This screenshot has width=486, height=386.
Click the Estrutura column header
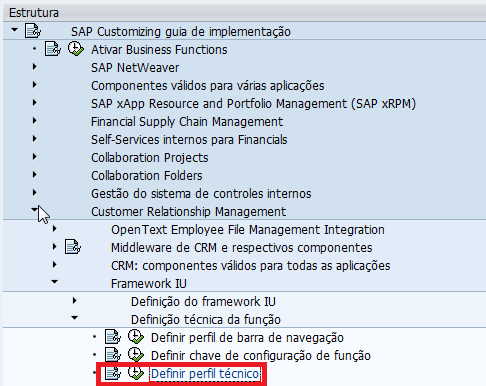244,13
